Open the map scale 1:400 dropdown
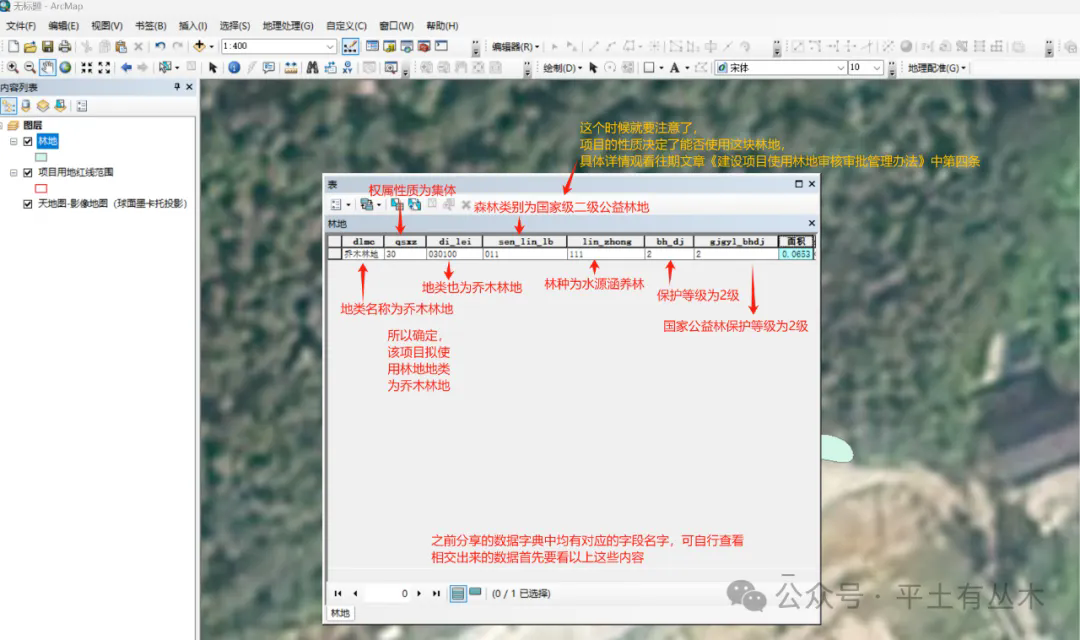The width and height of the screenshot is (1080, 640). tap(331, 47)
